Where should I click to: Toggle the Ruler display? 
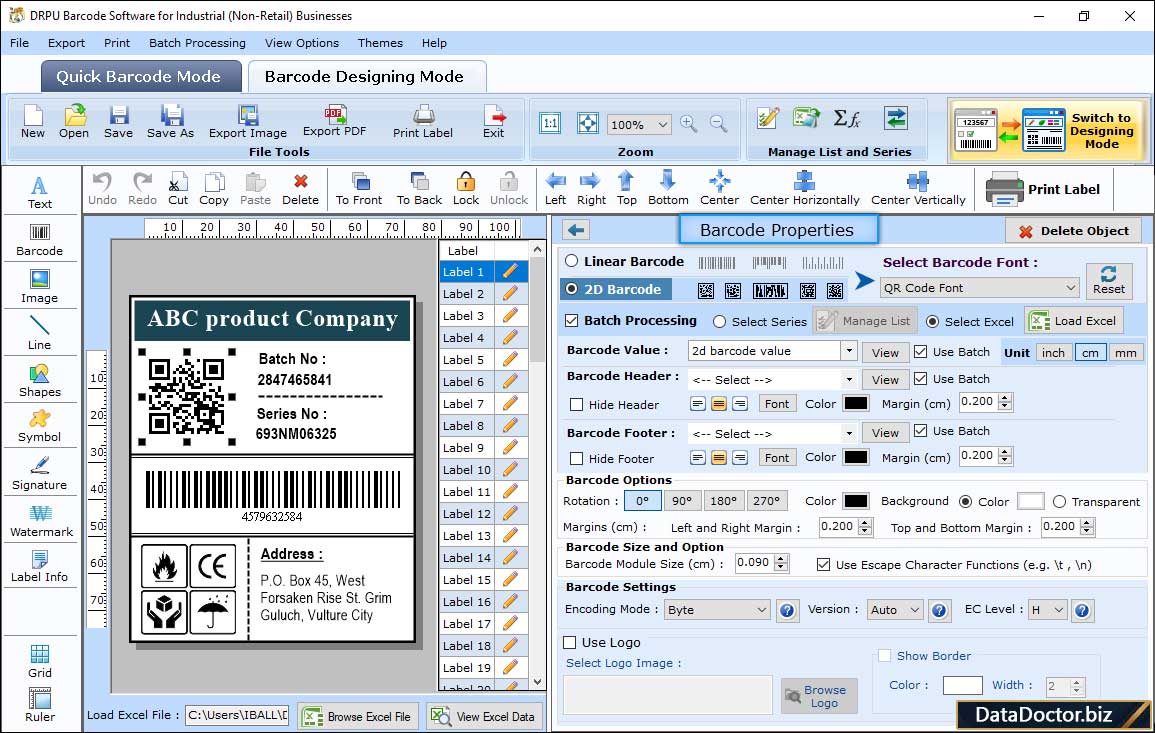(40, 706)
